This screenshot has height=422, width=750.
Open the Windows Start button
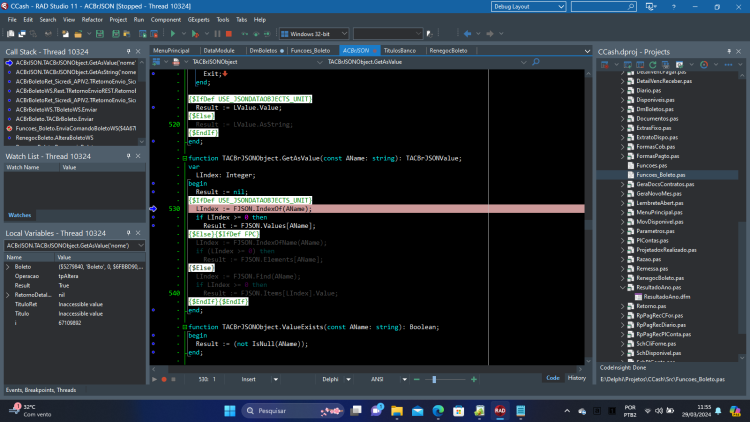point(230,411)
